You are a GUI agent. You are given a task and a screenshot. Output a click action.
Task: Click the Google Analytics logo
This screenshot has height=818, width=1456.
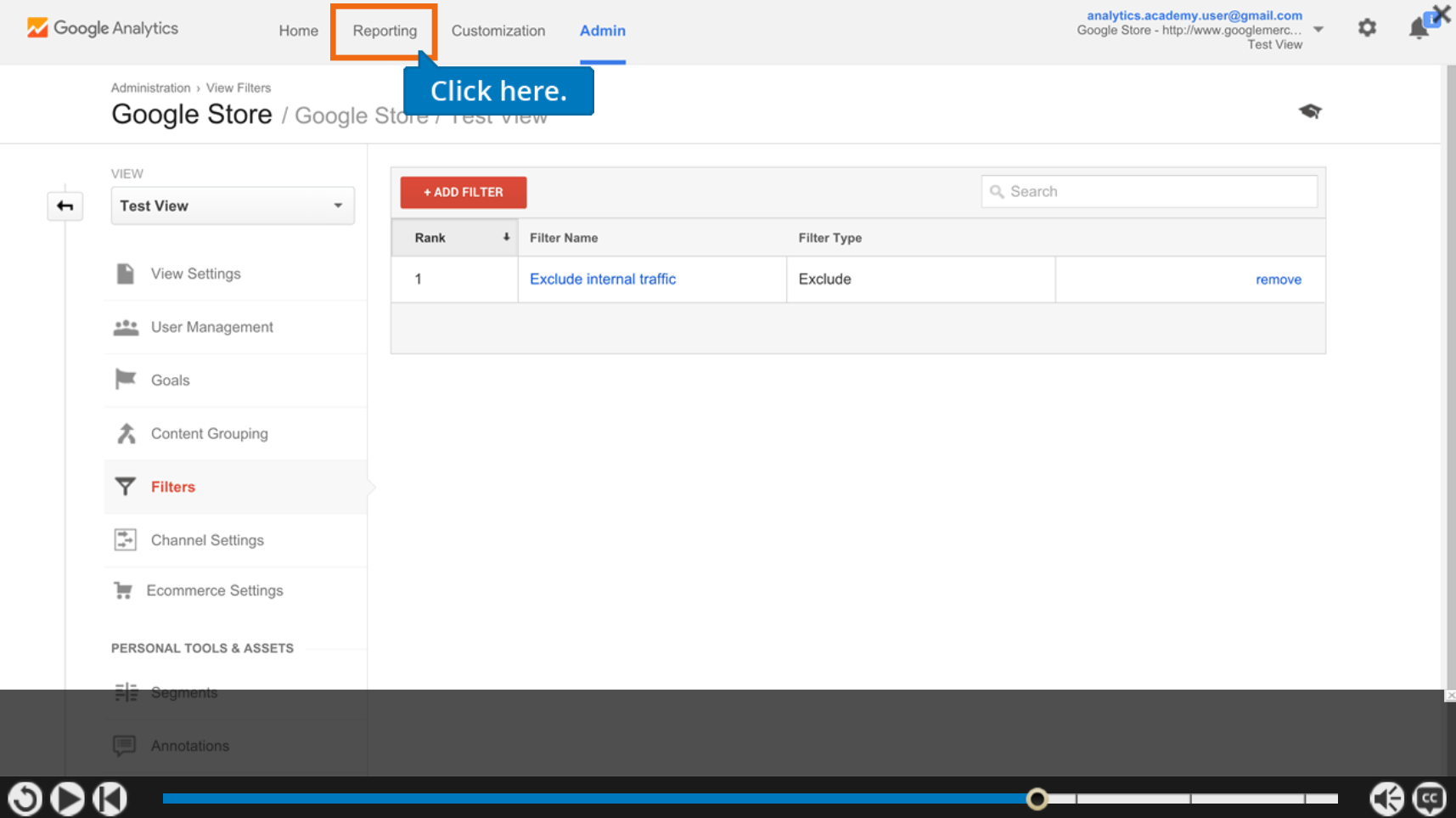click(102, 28)
